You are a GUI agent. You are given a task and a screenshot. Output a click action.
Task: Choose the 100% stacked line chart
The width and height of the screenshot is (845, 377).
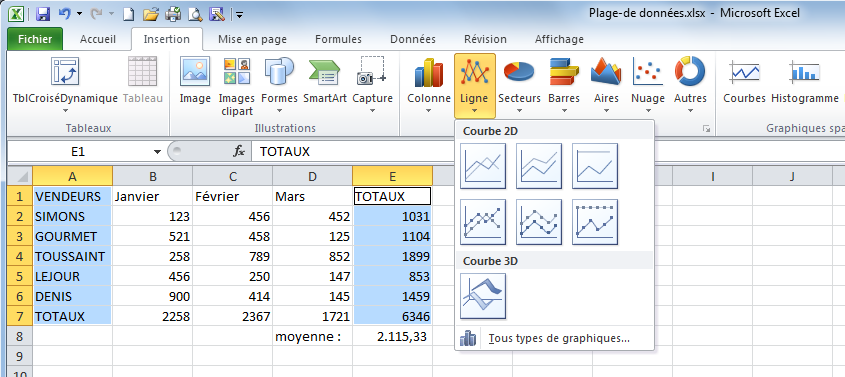[x=595, y=166]
